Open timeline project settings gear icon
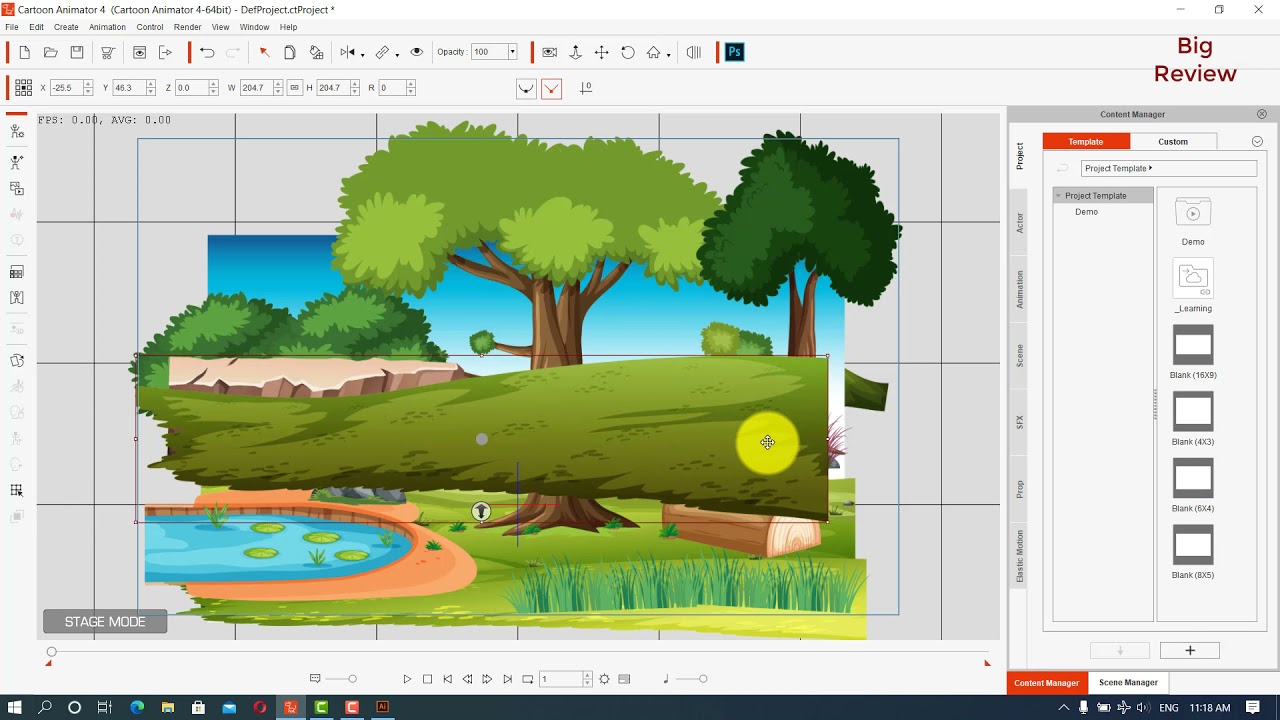The image size is (1280, 720). 604,679
